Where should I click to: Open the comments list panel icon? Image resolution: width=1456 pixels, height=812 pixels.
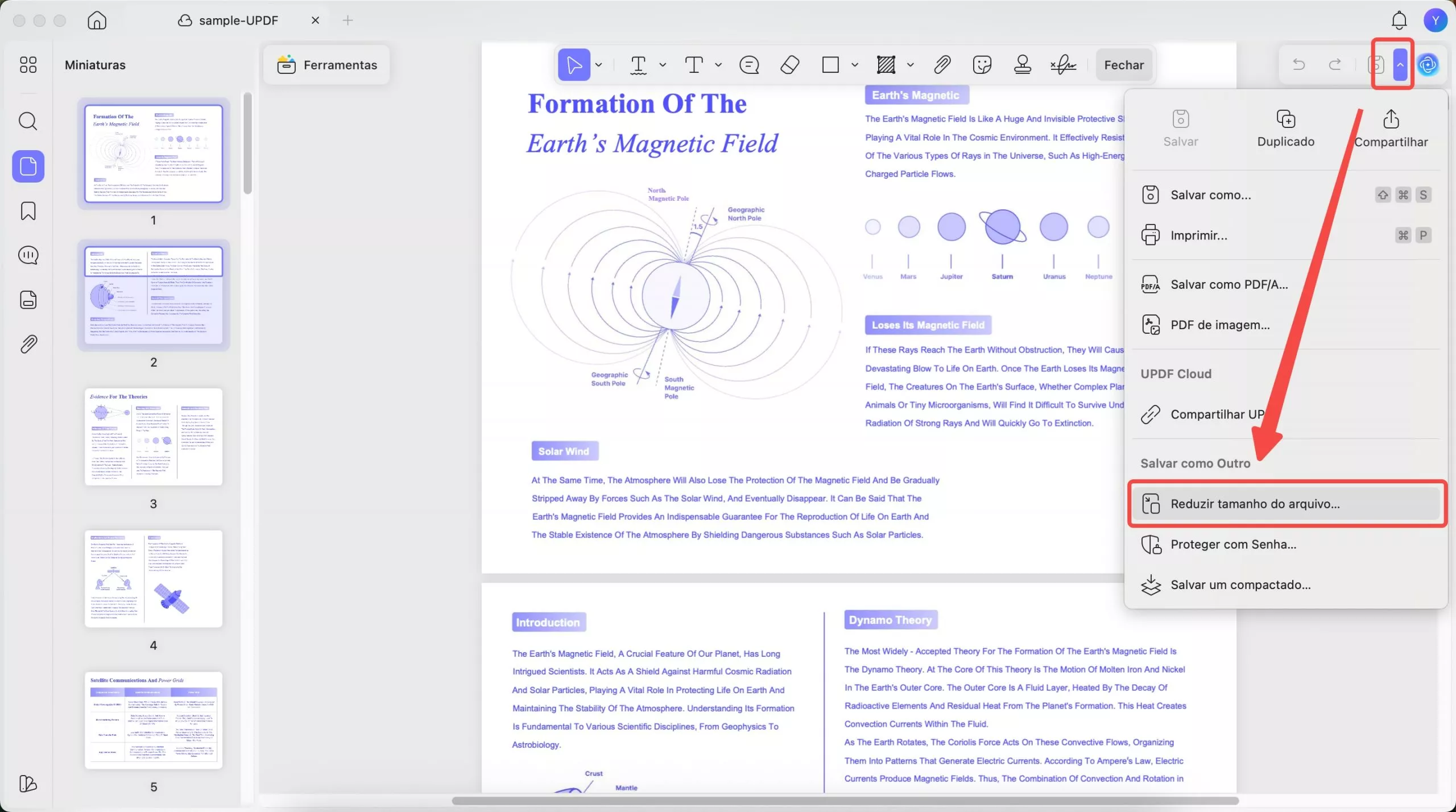tap(28, 255)
